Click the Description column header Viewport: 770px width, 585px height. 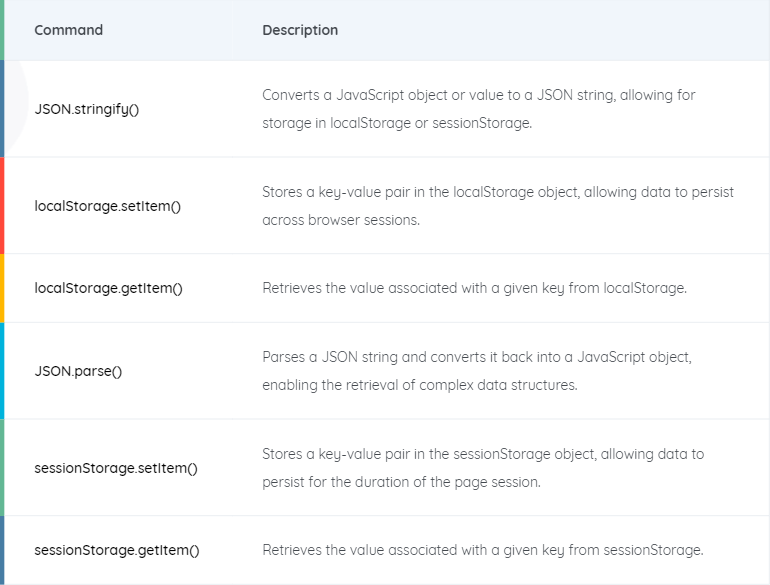click(x=300, y=30)
